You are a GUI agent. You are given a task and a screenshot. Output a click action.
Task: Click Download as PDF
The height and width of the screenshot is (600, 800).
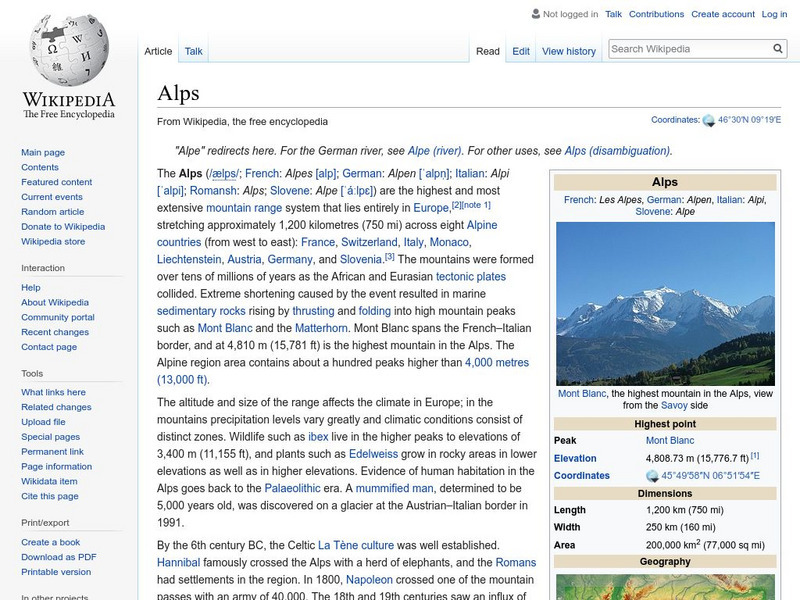pos(59,557)
